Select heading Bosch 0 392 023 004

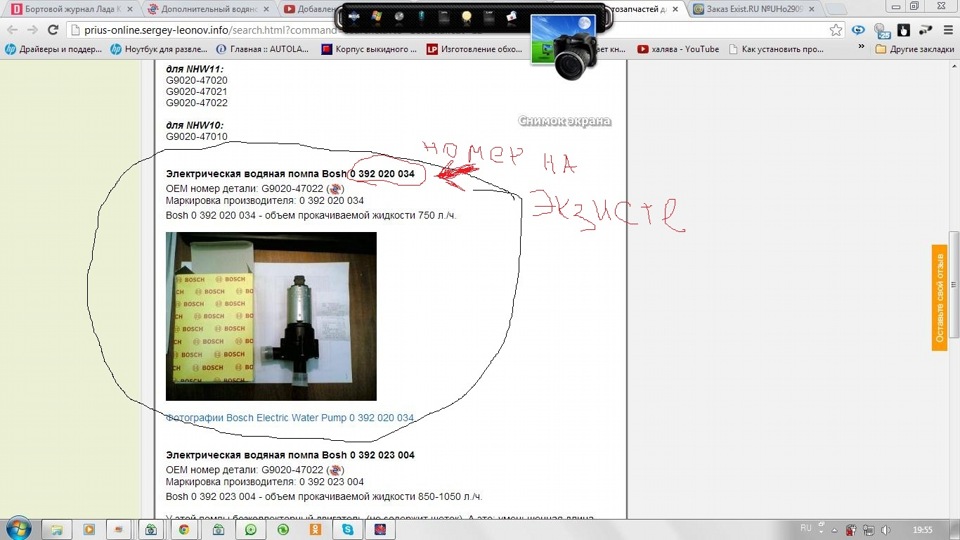pyautogui.click(x=290, y=455)
